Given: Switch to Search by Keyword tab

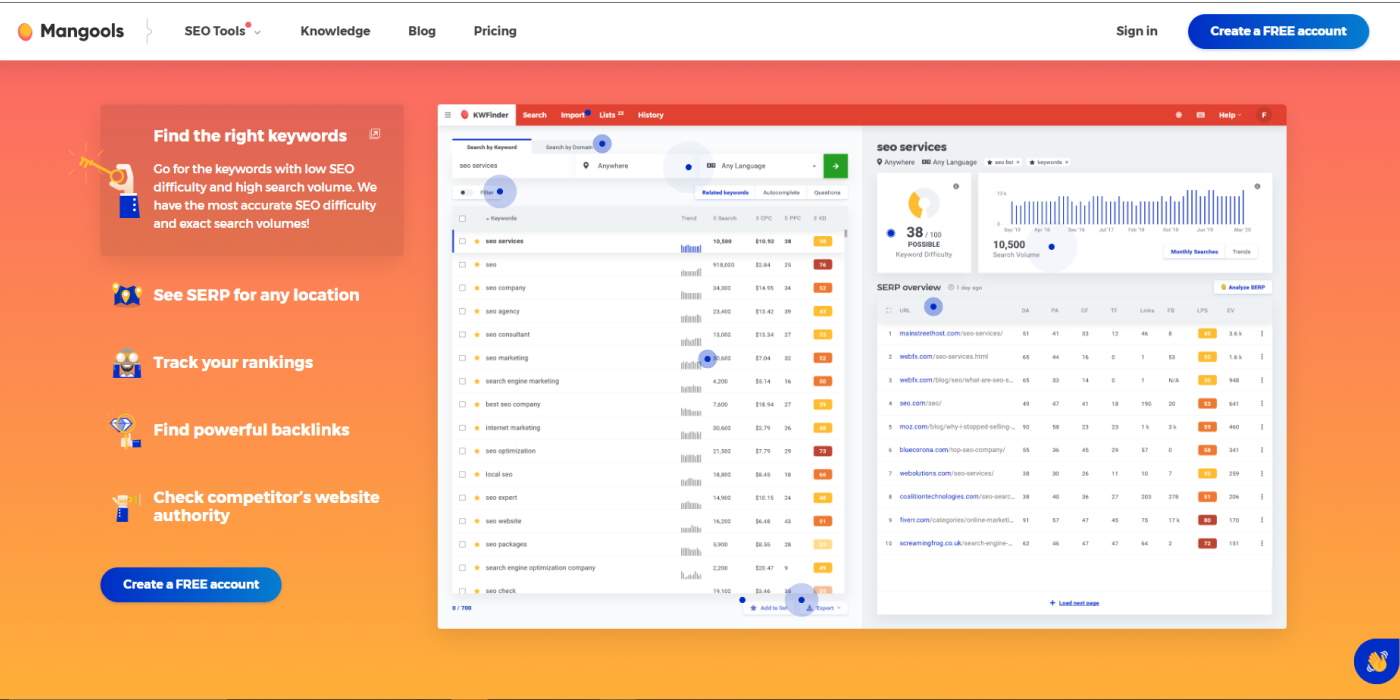Looking at the screenshot, I should pyautogui.click(x=492, y=147).
